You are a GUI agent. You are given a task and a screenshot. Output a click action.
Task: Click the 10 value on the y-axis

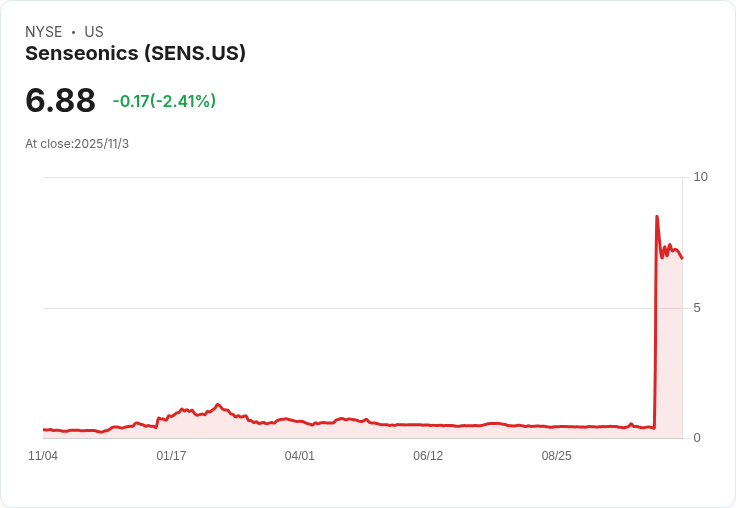click(700, 177)
